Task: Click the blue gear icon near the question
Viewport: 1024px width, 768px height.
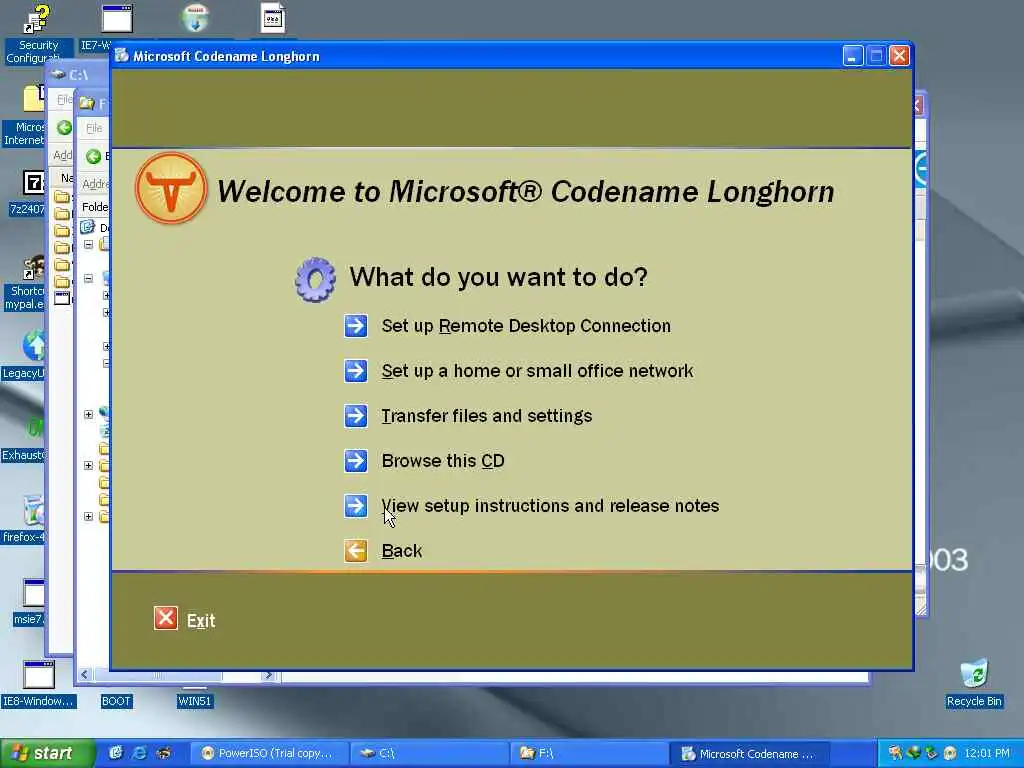Action: click(315, 280)
